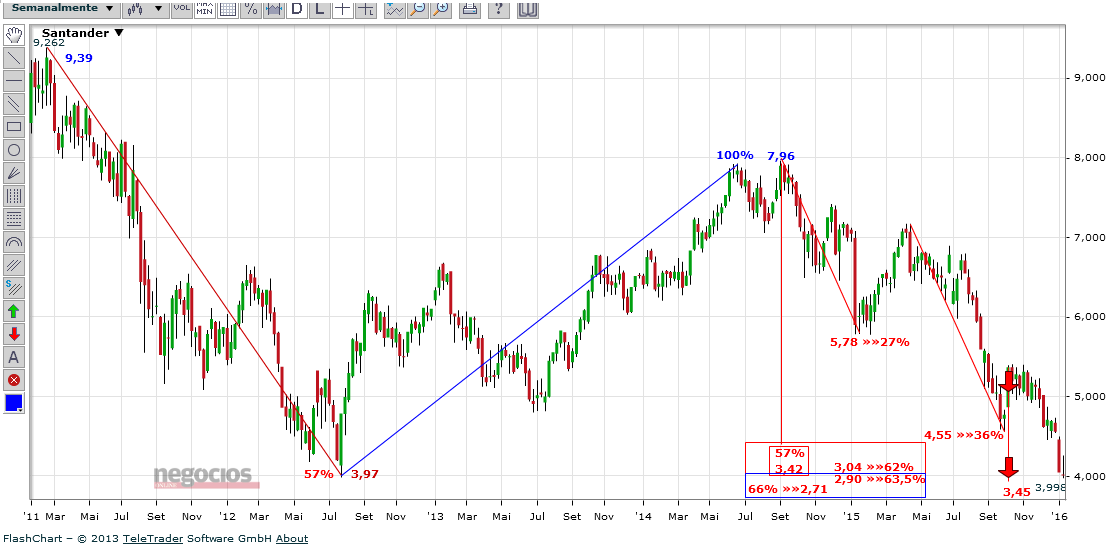Click the 9,262 price label
Screen dimensions: 1118x547
pos(49,43)
